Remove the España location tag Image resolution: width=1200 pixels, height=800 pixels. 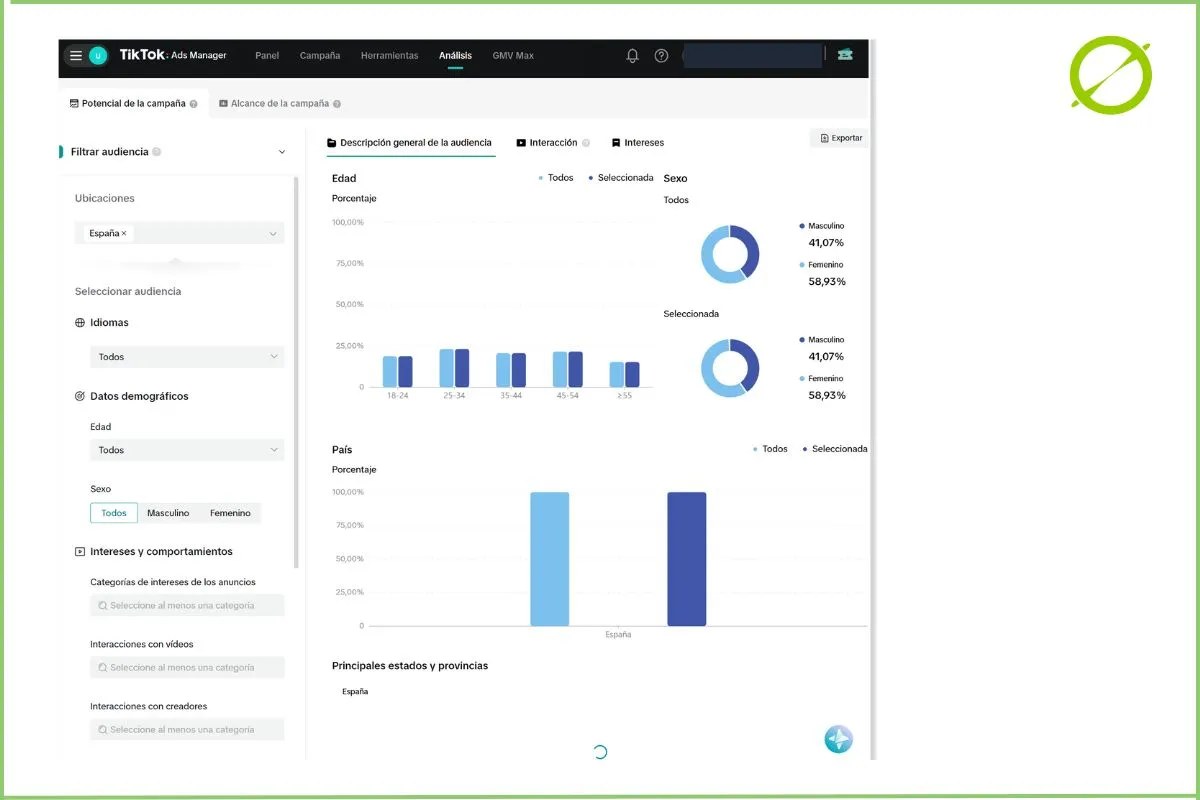124,233
